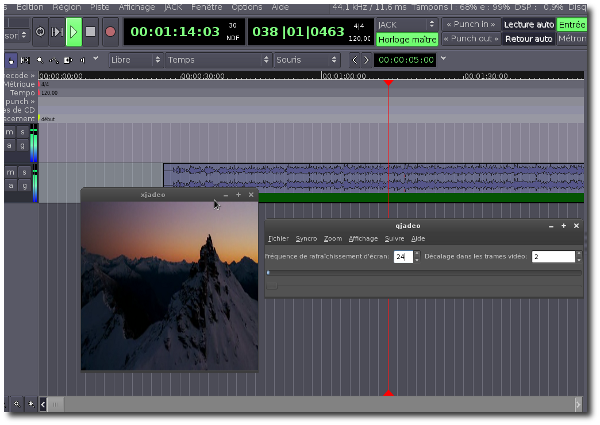Click the nudge backward arrow
600x425 pixels.
354,60
